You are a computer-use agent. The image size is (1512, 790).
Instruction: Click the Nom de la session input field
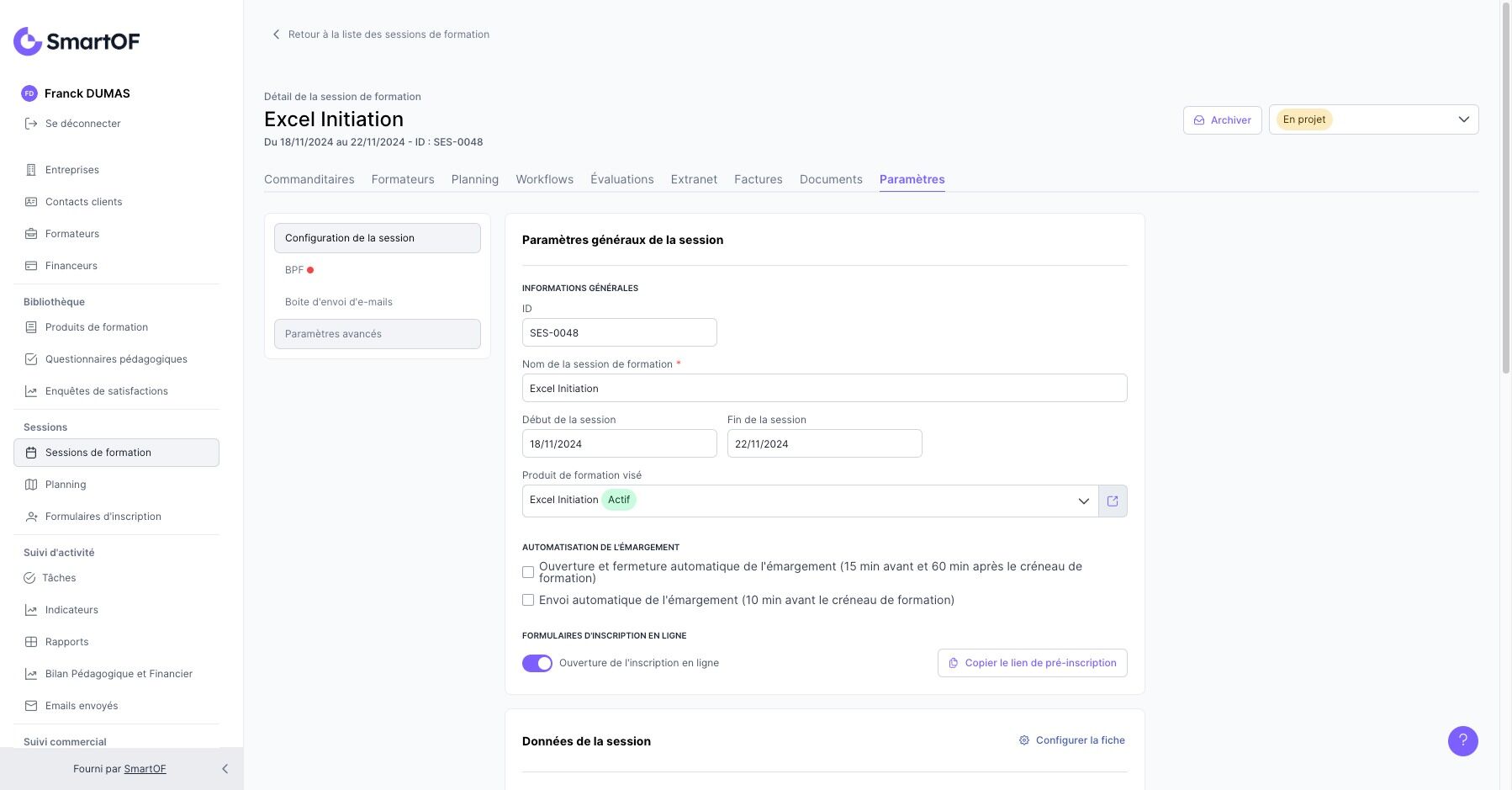pos(824,389)
